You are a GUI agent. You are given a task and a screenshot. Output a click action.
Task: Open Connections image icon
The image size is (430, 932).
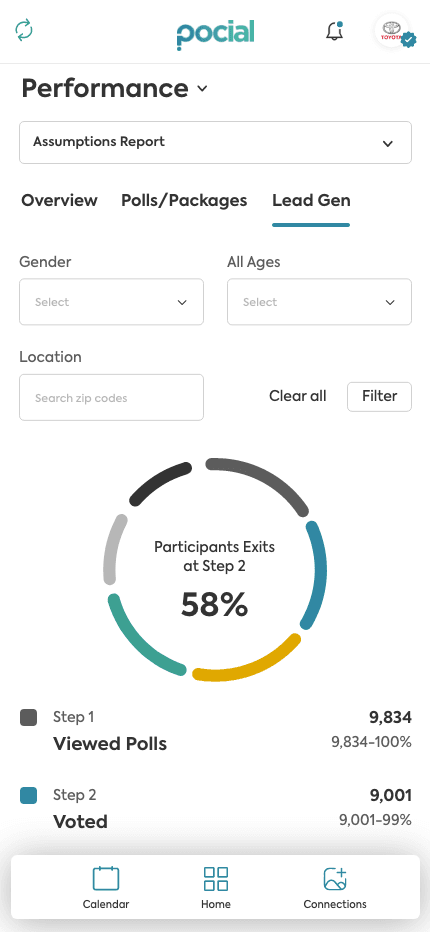pos(335,879)
